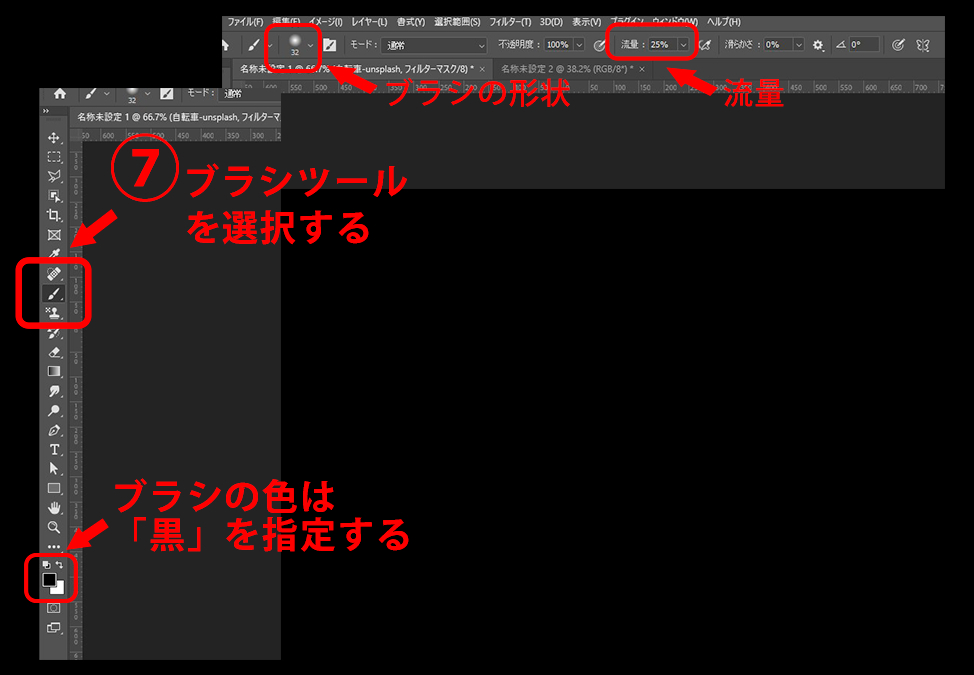The image size is (974, 675).
Task: Select the Rectangle shape tool
Action: 54,488
